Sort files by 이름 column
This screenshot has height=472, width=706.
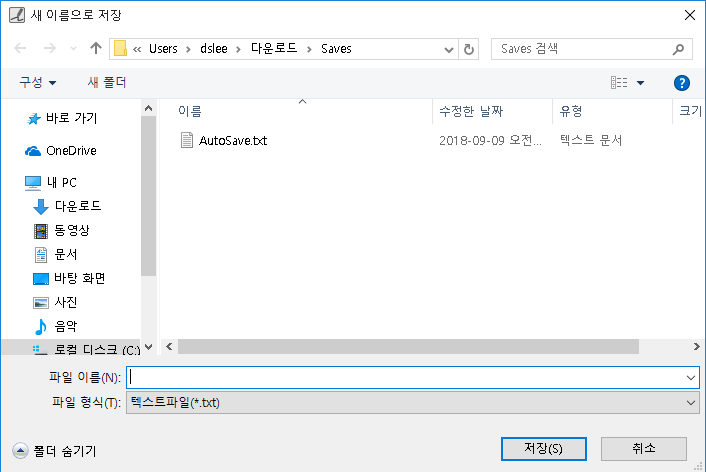(190, 111)
